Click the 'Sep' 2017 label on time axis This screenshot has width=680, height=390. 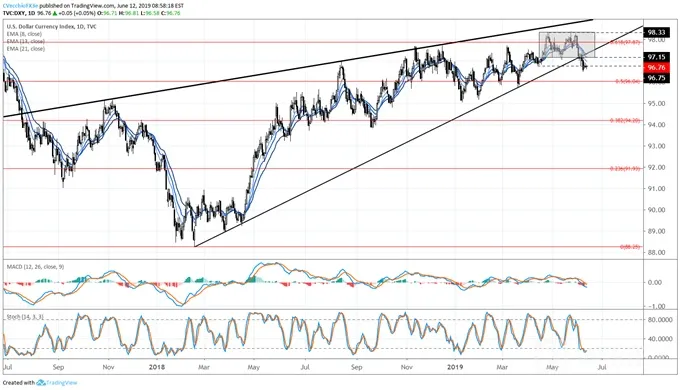(59, 367)
